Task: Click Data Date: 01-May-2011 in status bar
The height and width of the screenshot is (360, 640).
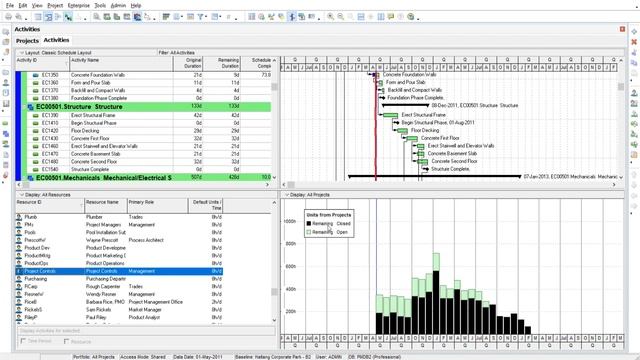Action: coord(198,357)
